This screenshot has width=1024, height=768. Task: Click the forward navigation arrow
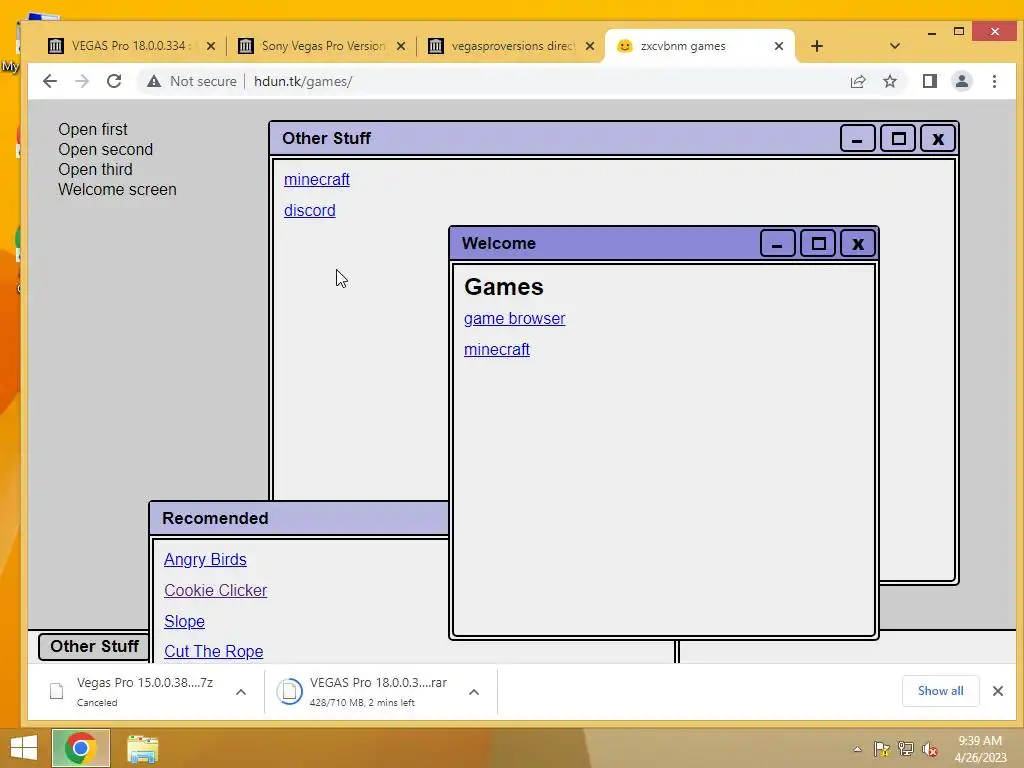point(82,81)
